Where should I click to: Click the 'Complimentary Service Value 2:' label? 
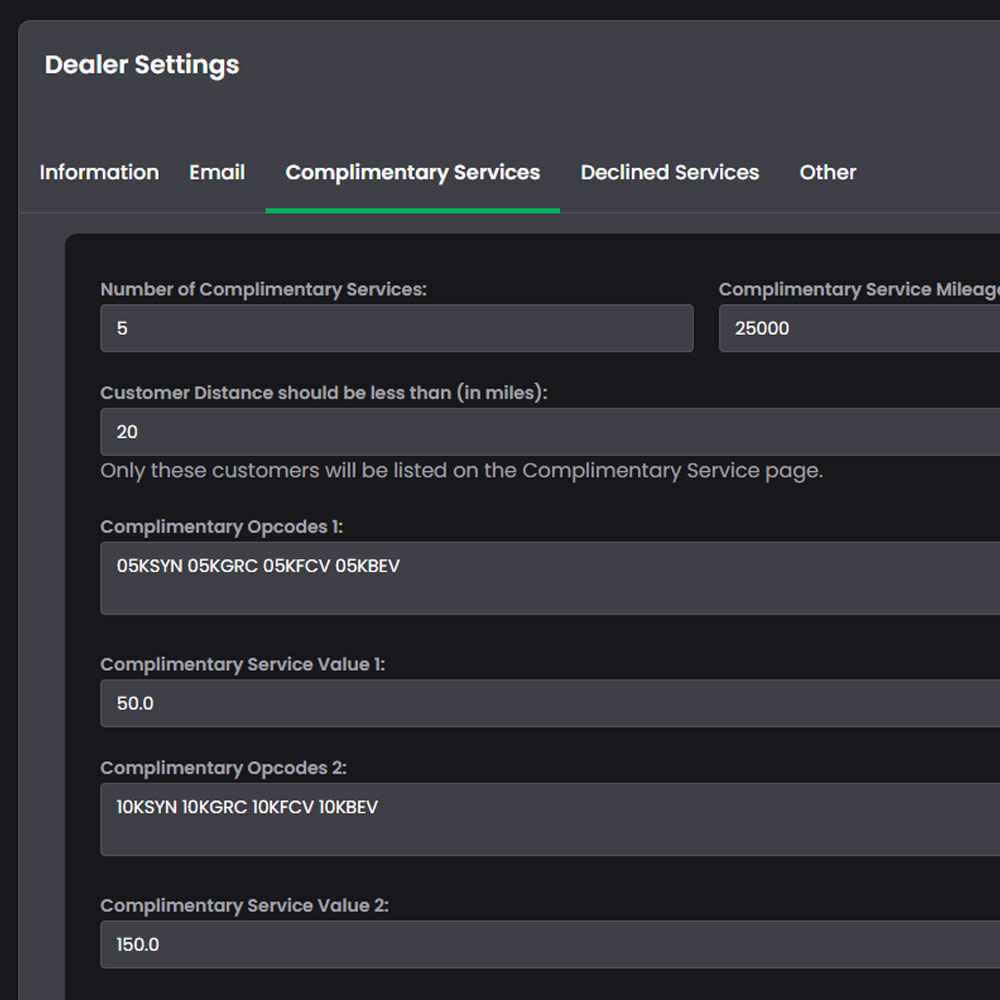click(x=244, y=906)
